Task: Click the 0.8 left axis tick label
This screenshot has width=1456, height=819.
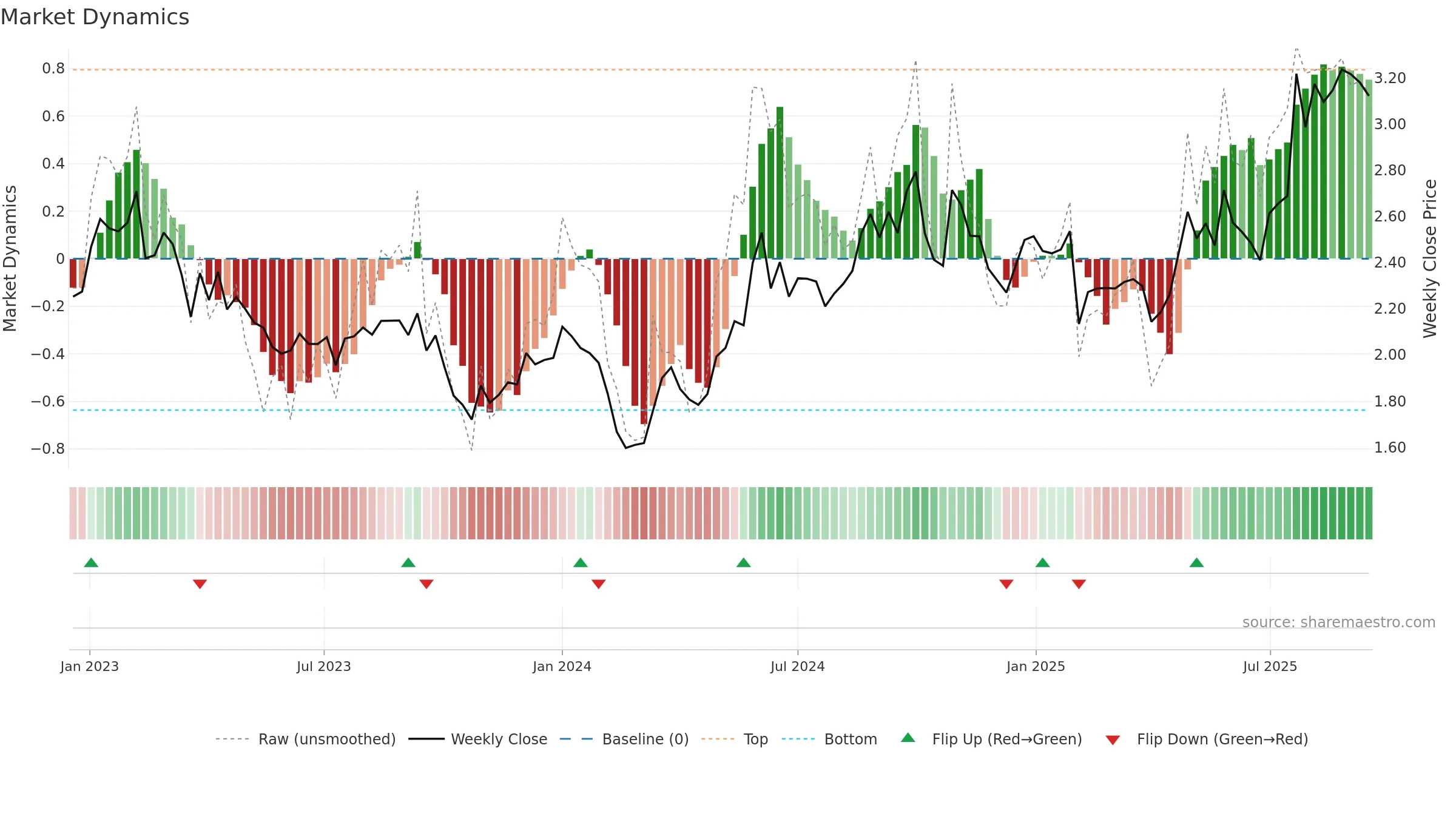Action: point(53,69)
